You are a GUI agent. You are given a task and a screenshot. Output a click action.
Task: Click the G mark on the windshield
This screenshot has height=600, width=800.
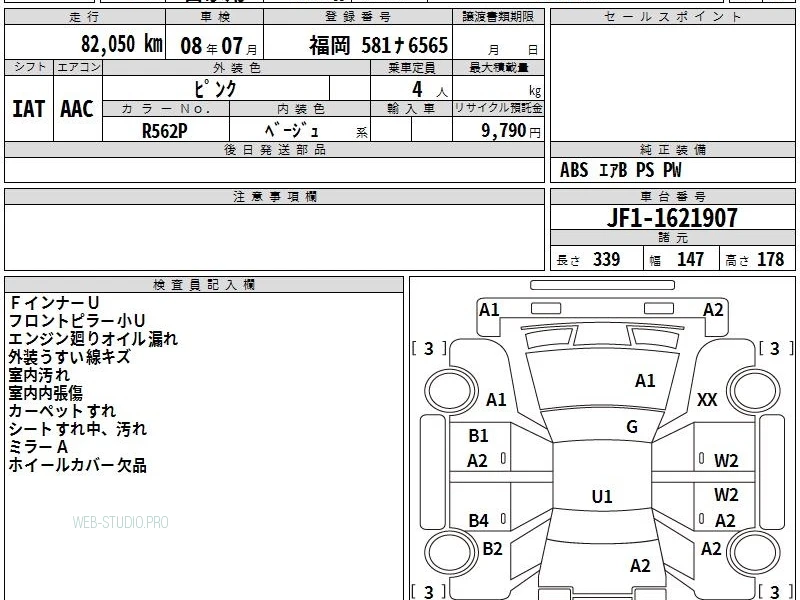pos(632,426)
